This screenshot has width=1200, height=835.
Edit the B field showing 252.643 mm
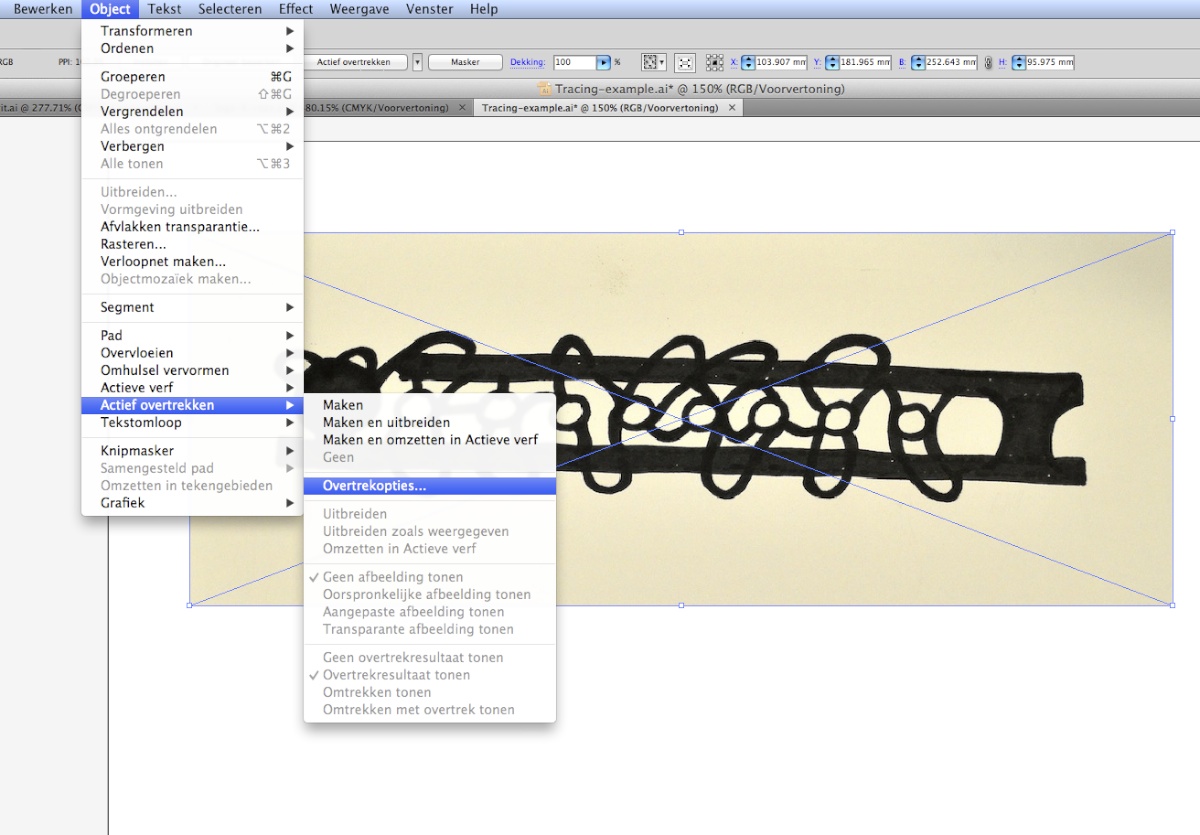950,62
